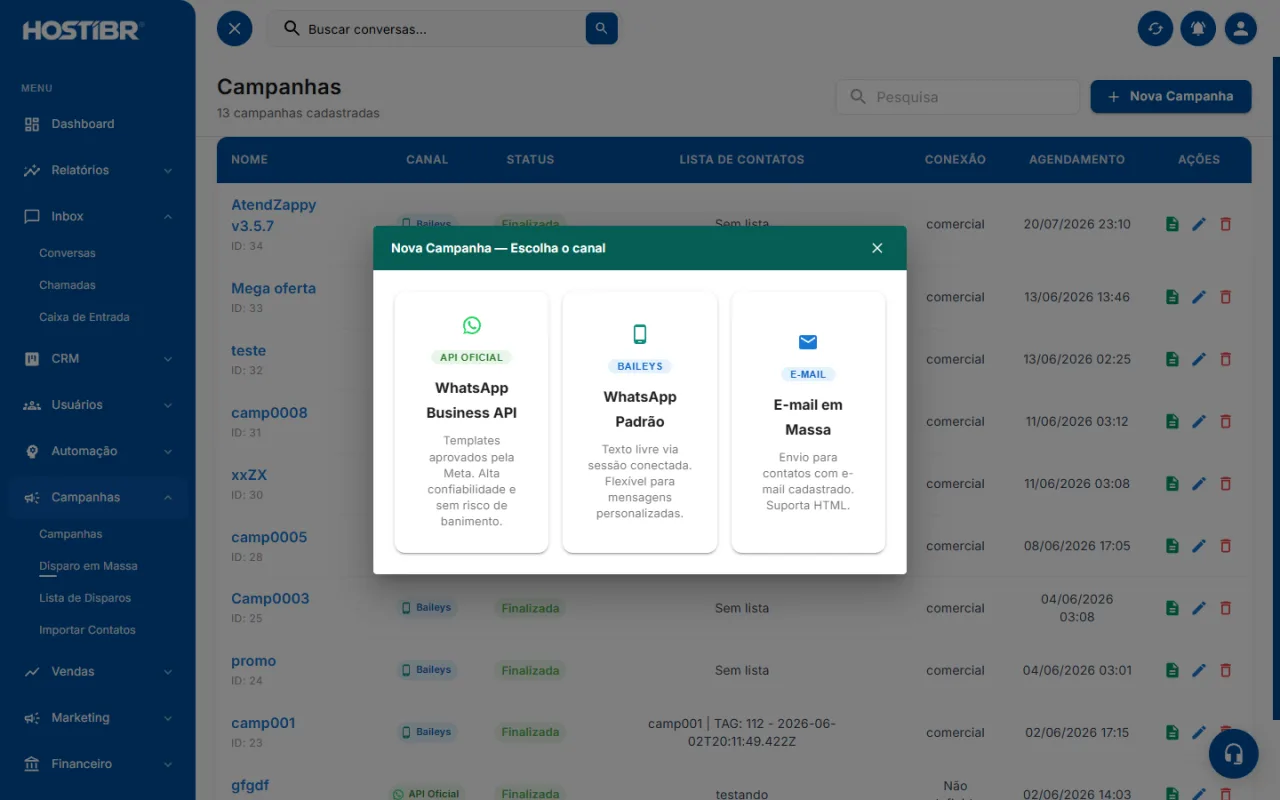
Task: Open report icon for AtendZappy v3.5.7 campaign
Action: pyautogui.click(x=1172, y=224)
